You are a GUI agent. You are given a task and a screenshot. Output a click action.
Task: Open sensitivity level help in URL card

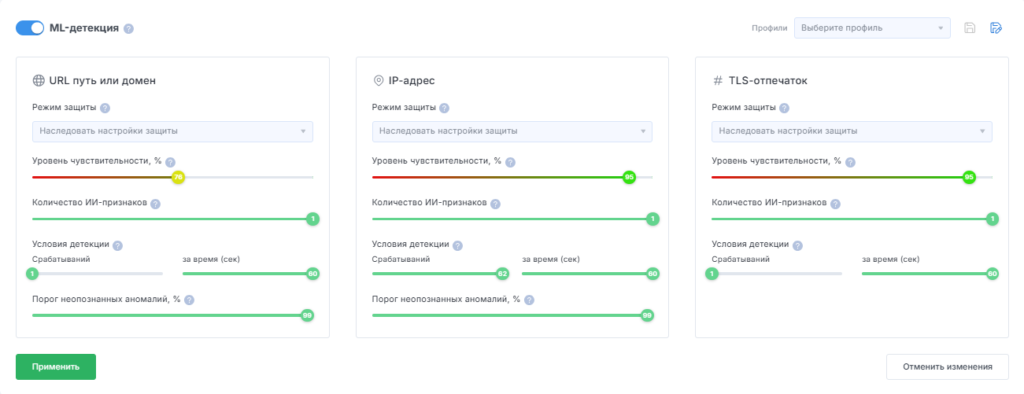(170, 162)
